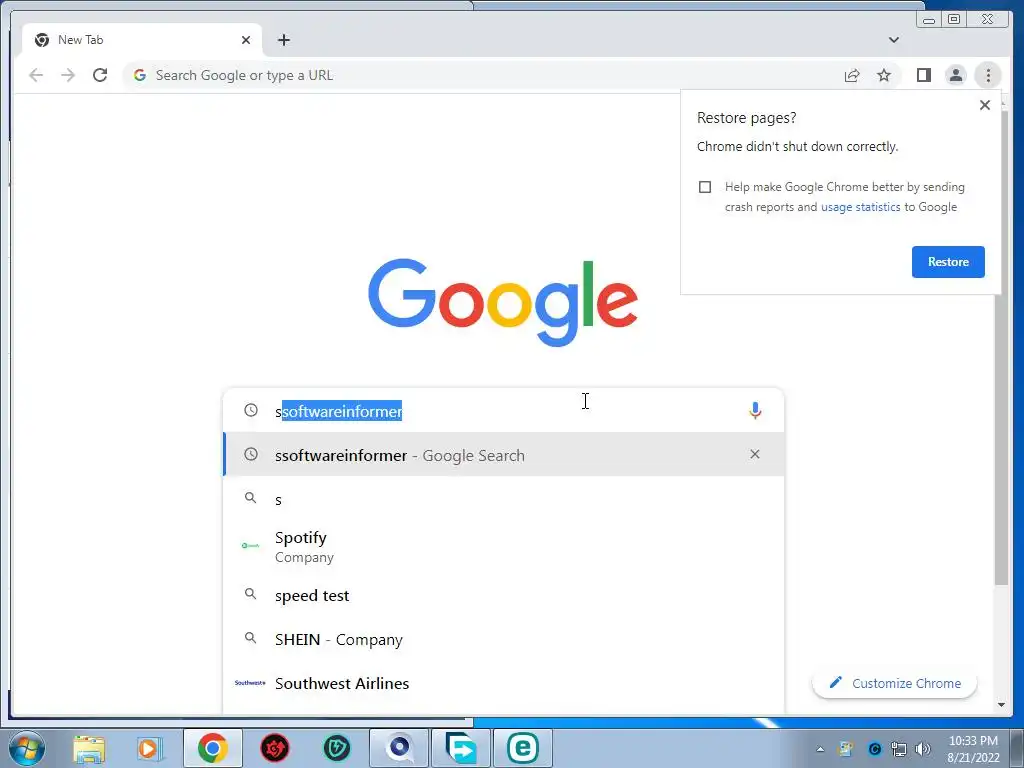Open the Chrome side panel
1024x768 pixels.
923,75
